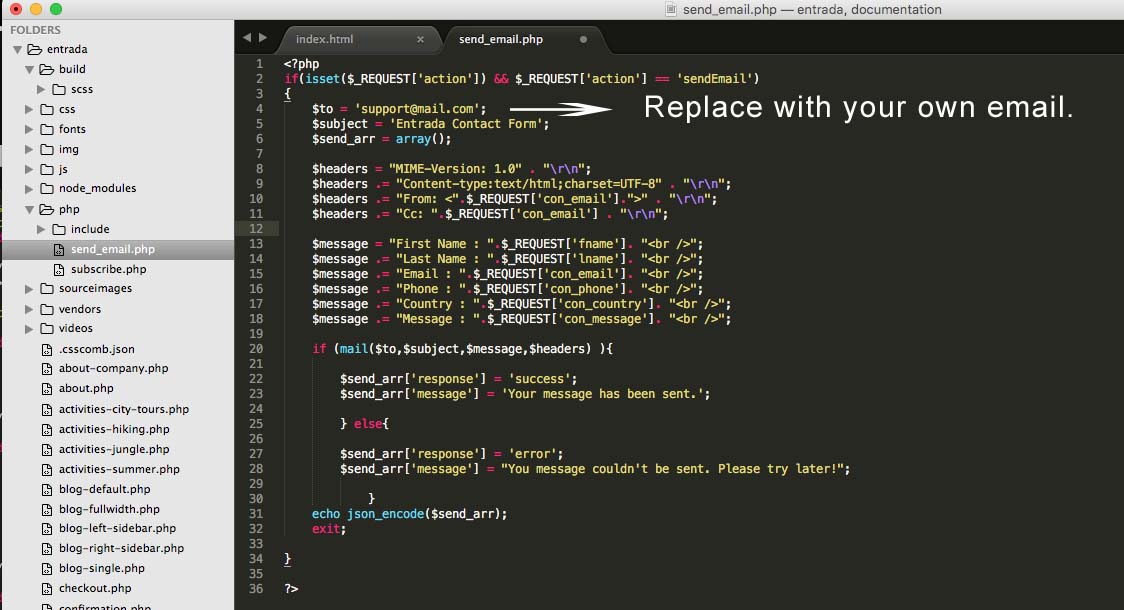Open the about-company.php file

point(113,368)
